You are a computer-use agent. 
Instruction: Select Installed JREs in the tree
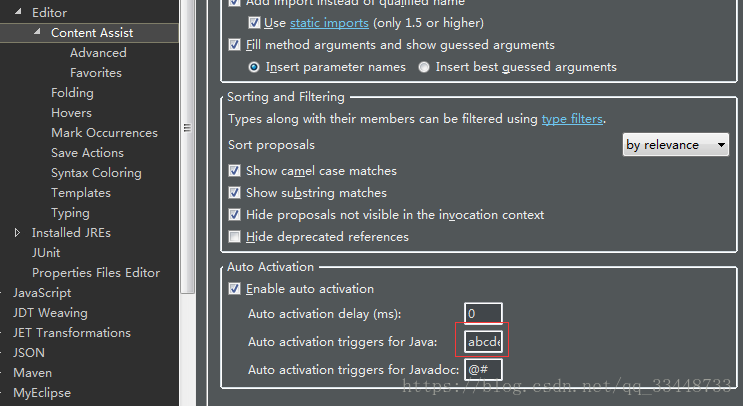pos(71,233)
